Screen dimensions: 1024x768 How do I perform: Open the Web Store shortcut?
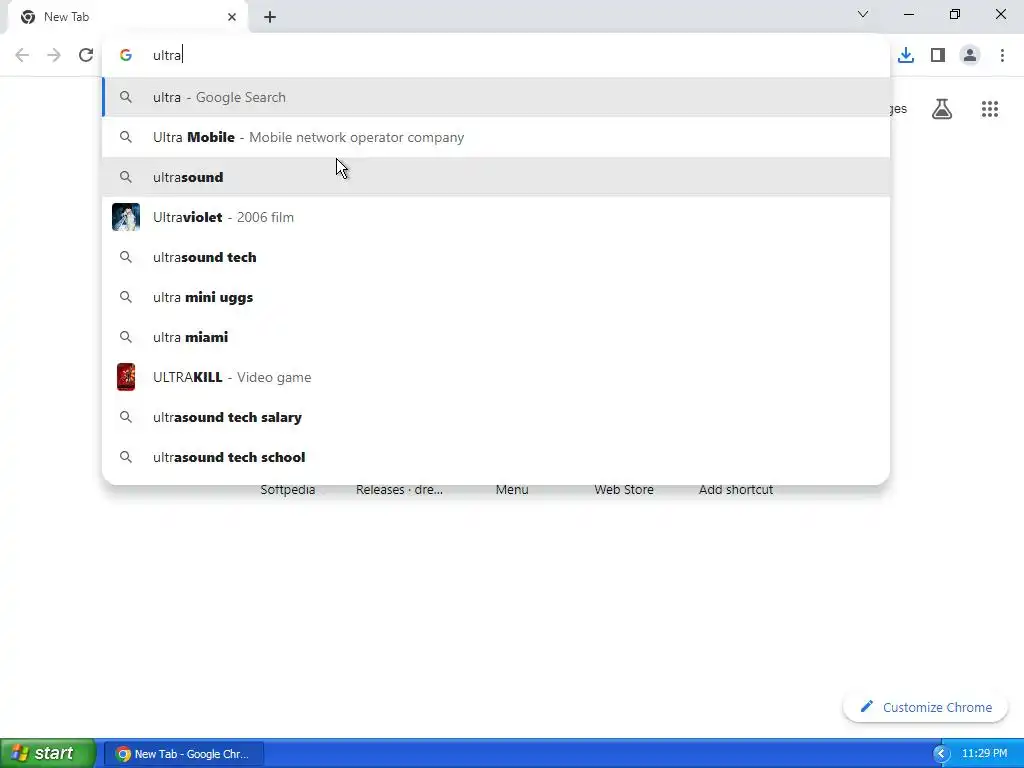(x=624, y=490)
